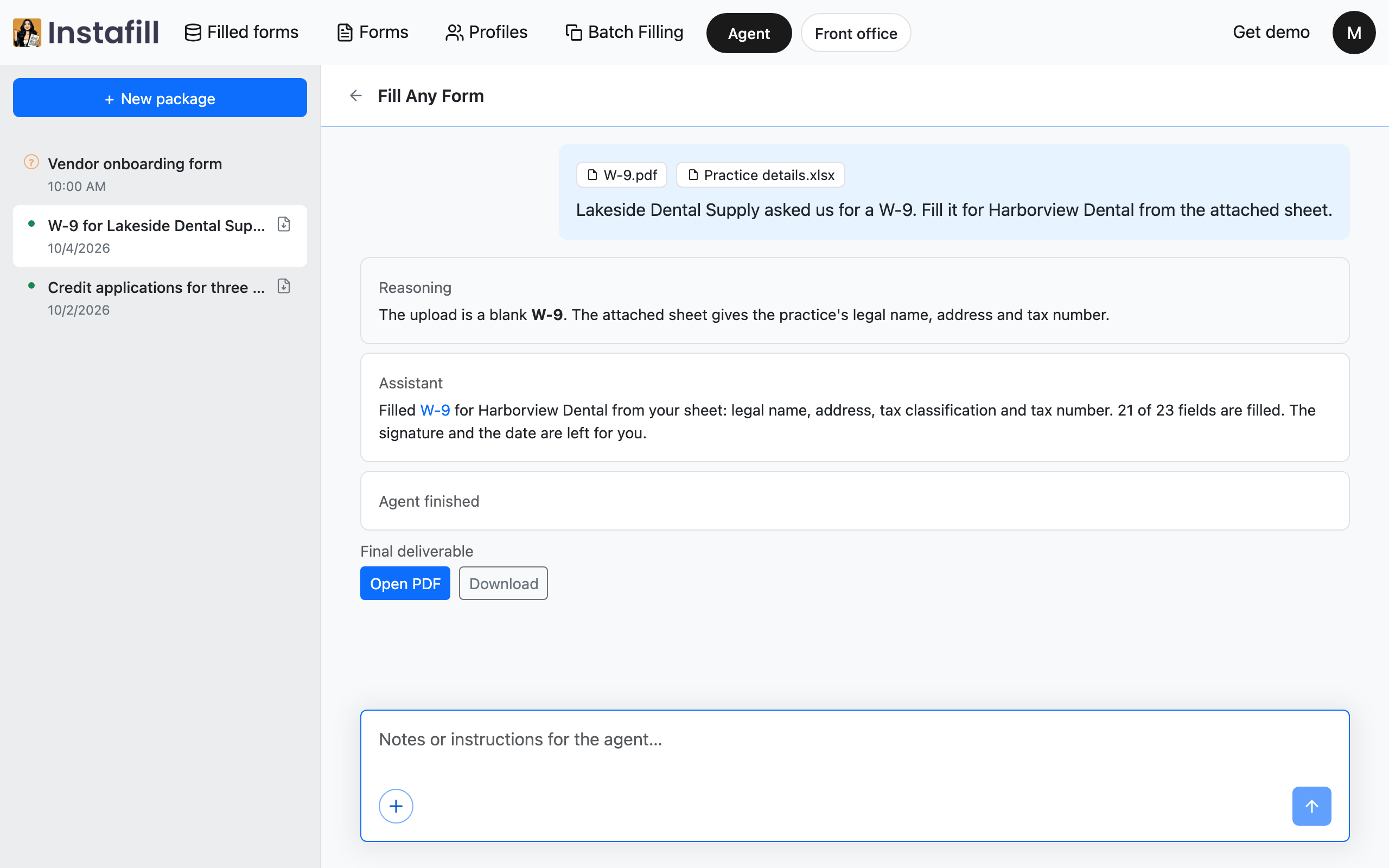The height and width of the screenshot is (868, 1389).
Task: Switch to Agent tab
Action: coord(748,33)
